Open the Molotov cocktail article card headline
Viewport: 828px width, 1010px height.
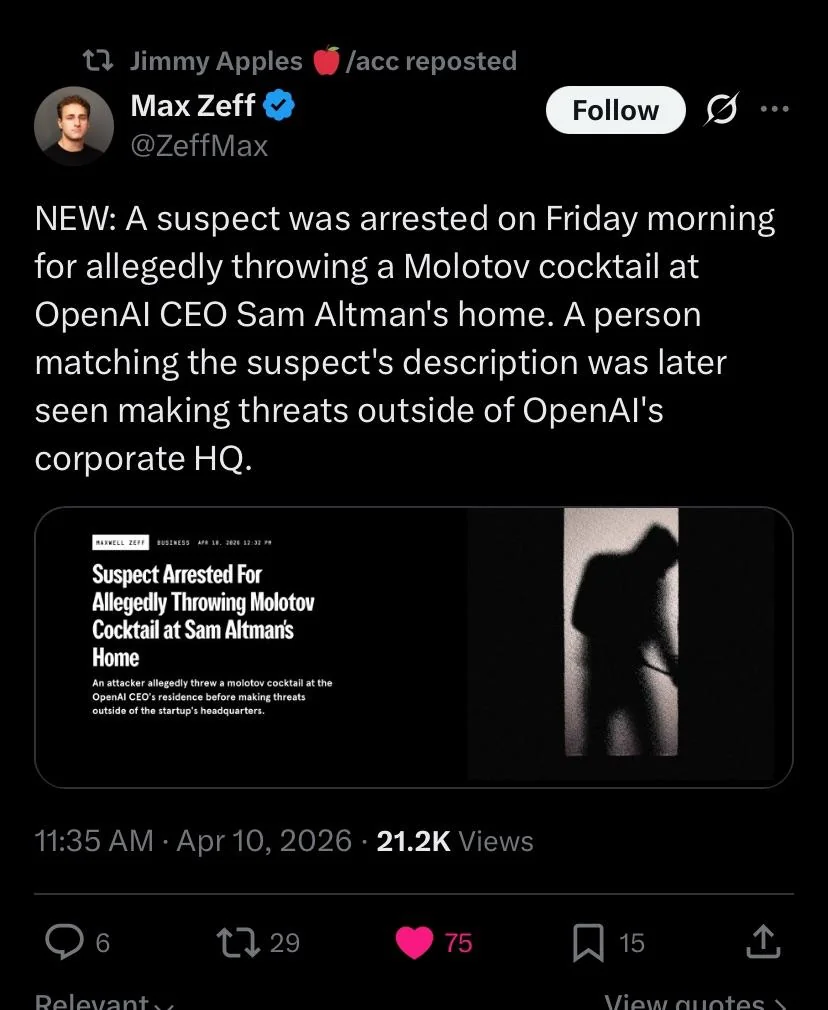[x=204, y=616]
